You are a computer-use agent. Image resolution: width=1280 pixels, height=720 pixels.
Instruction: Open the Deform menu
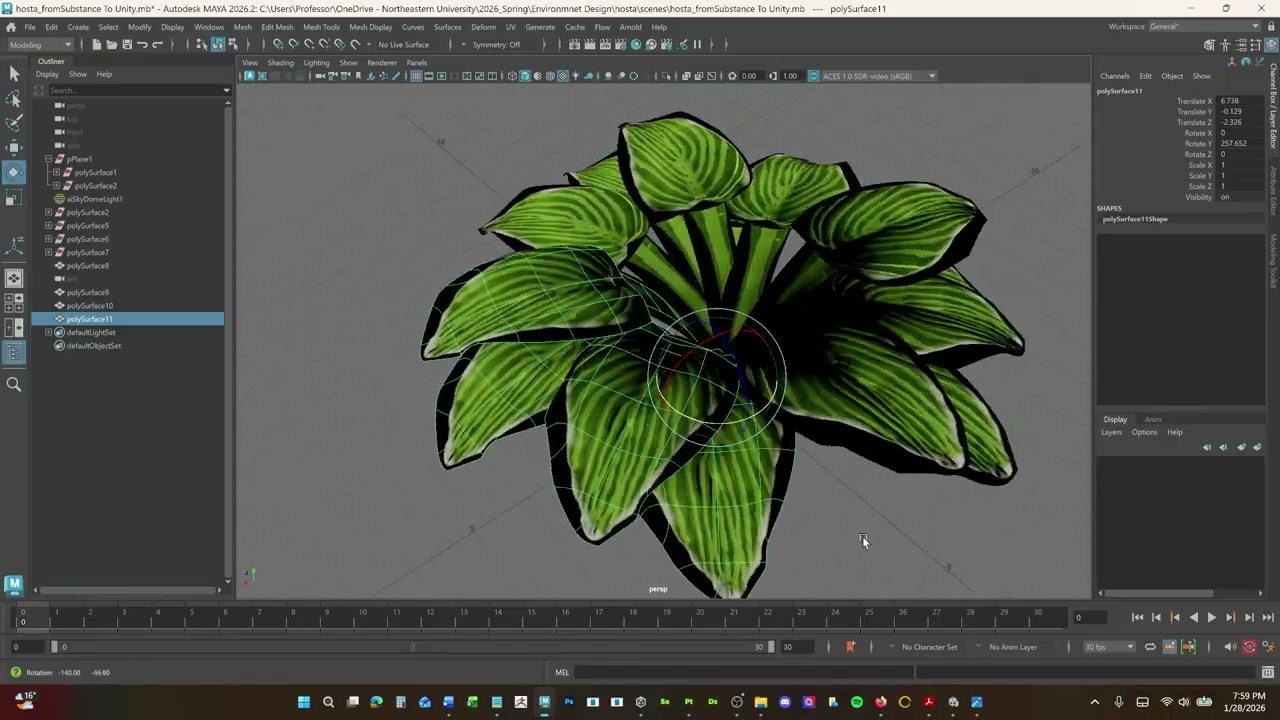tap(483, 27)
